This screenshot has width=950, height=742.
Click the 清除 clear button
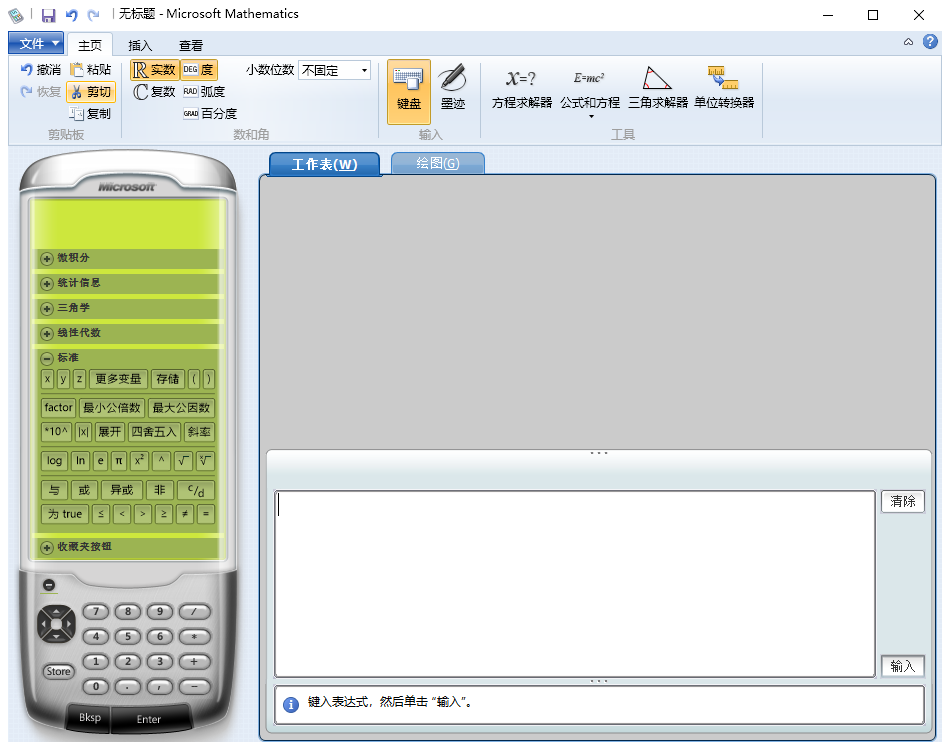tap(903, 502)
